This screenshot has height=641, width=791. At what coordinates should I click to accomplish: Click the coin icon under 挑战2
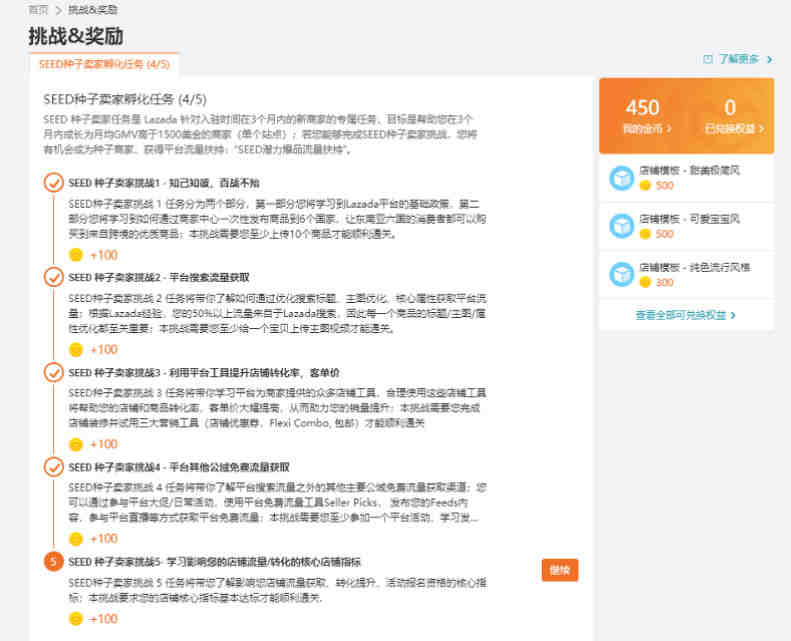(x=76, y=349)
